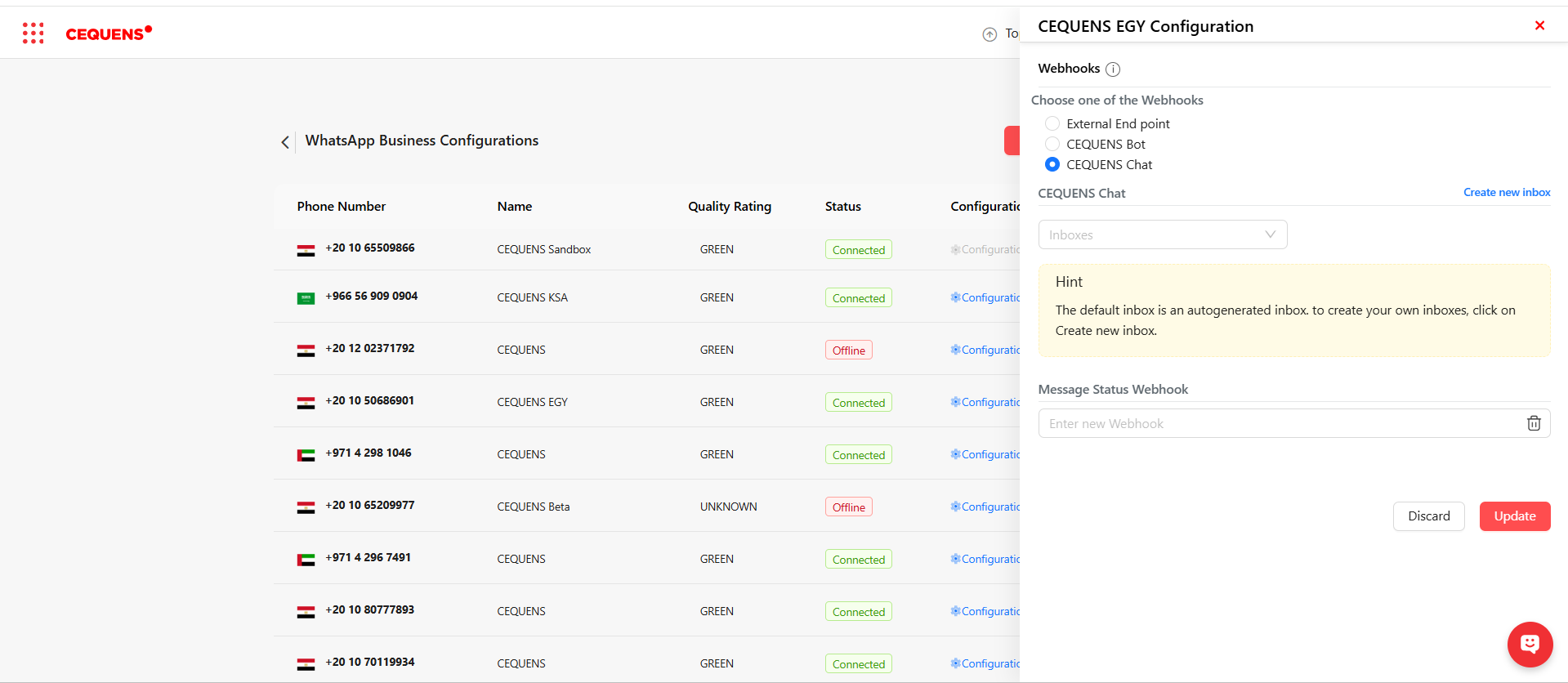Open Configuration link for +971 4 296 7491

(x=985, y=560)
